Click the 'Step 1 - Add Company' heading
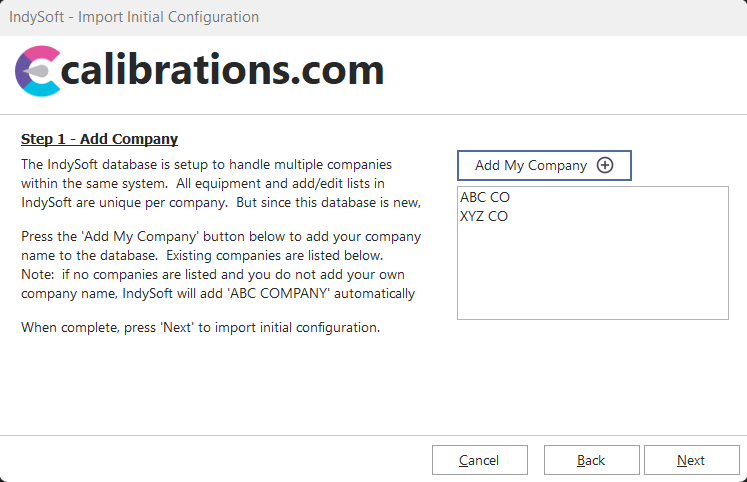 pyautogui.click(x=99, y=139)
